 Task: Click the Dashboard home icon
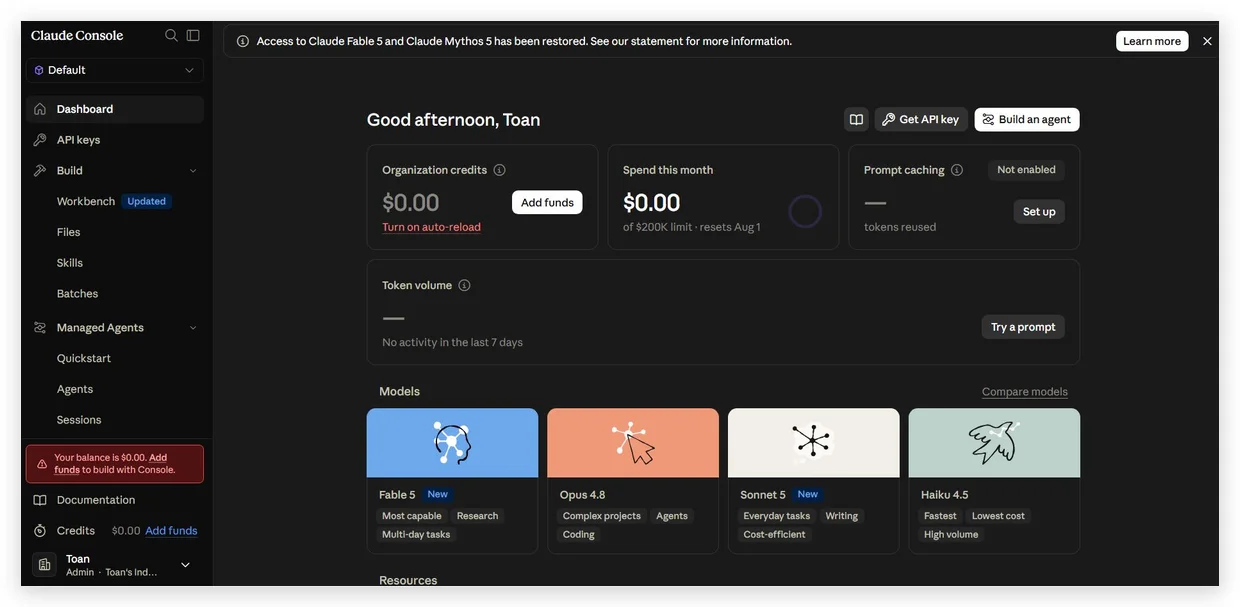coord(40,109)
